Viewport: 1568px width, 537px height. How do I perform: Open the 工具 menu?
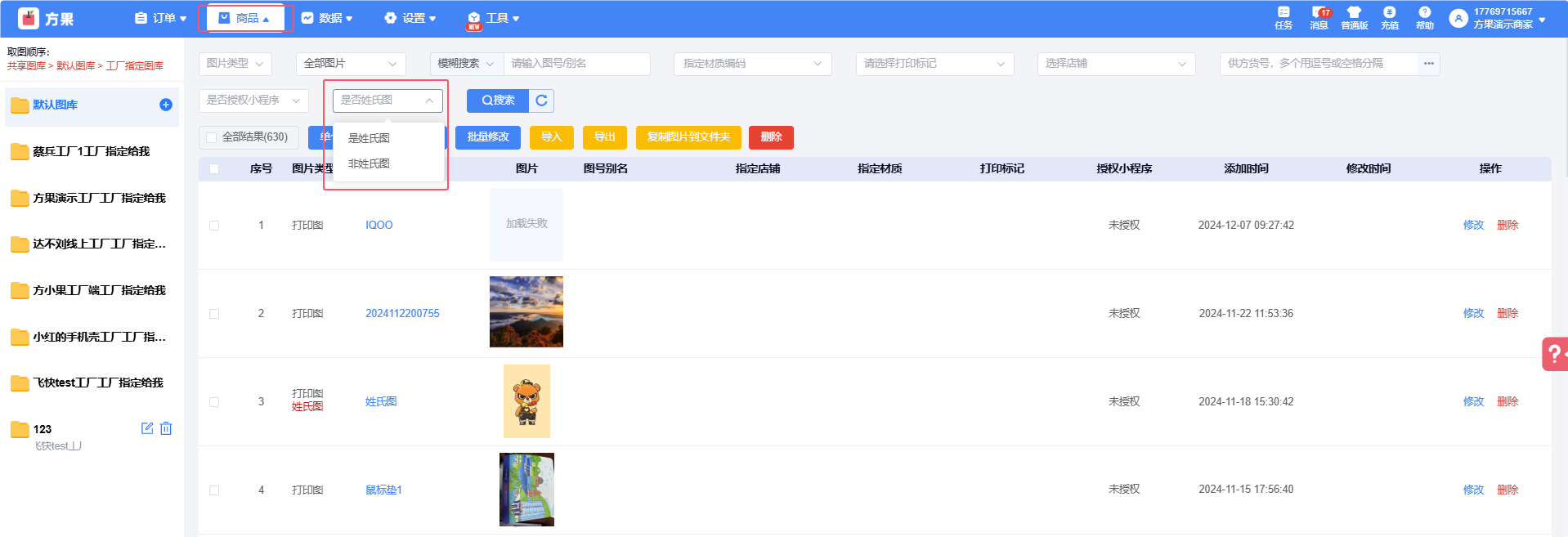(494, 18)
